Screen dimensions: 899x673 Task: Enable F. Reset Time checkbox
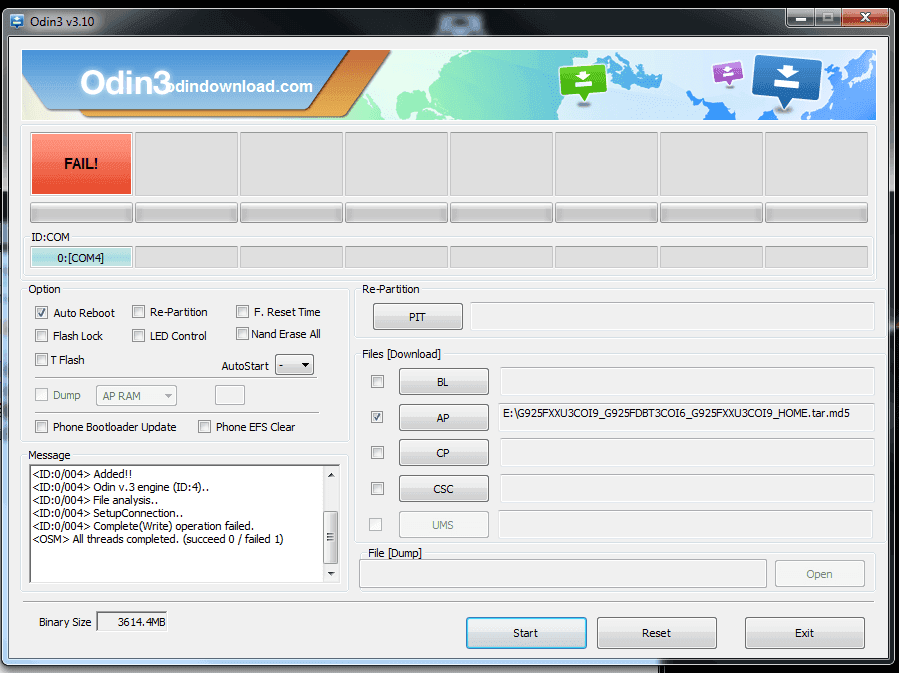pyautogui.click(x=243, y=311)
